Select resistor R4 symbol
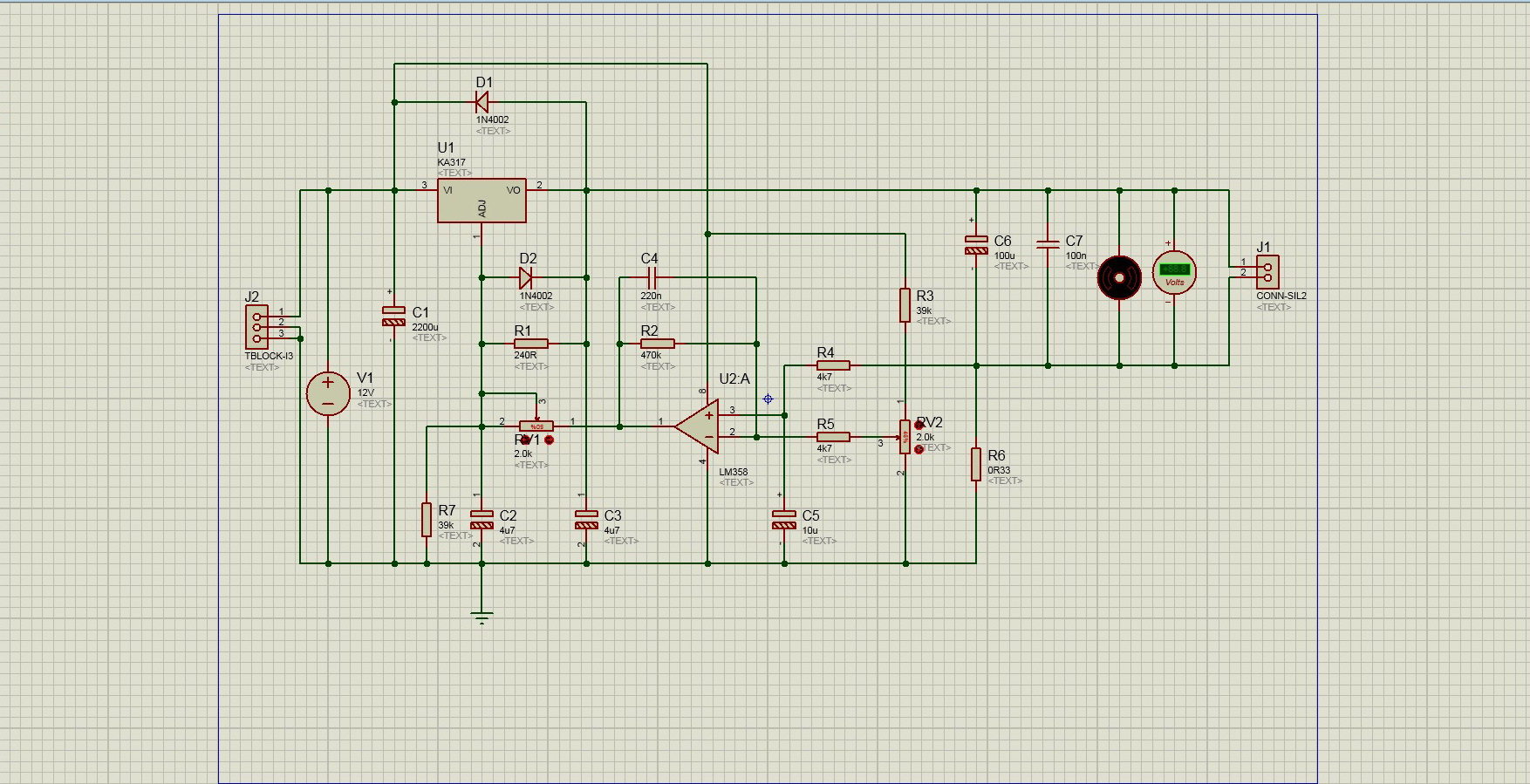Image resolution: width=1530 pixels, height=784 pixels. (x=833, y=365)
